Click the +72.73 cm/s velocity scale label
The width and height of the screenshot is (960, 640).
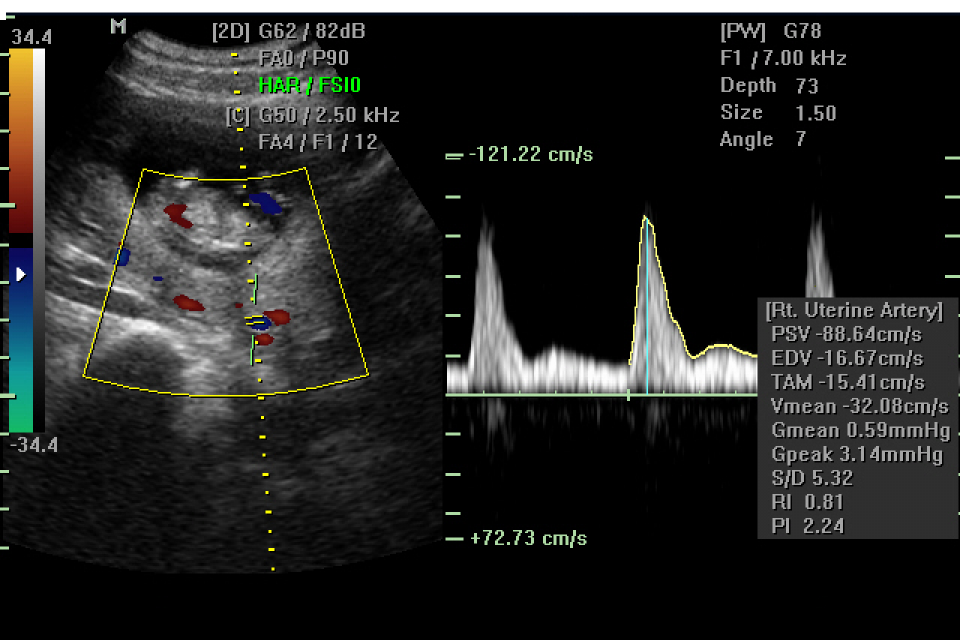(528, 539)
